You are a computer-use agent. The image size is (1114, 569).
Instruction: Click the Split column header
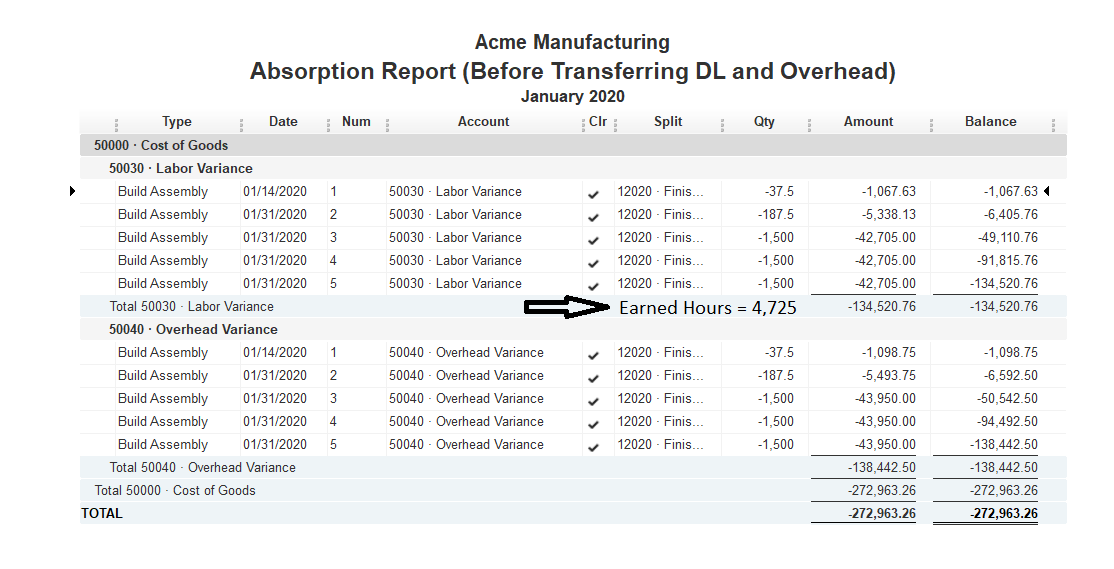(668, 121)
